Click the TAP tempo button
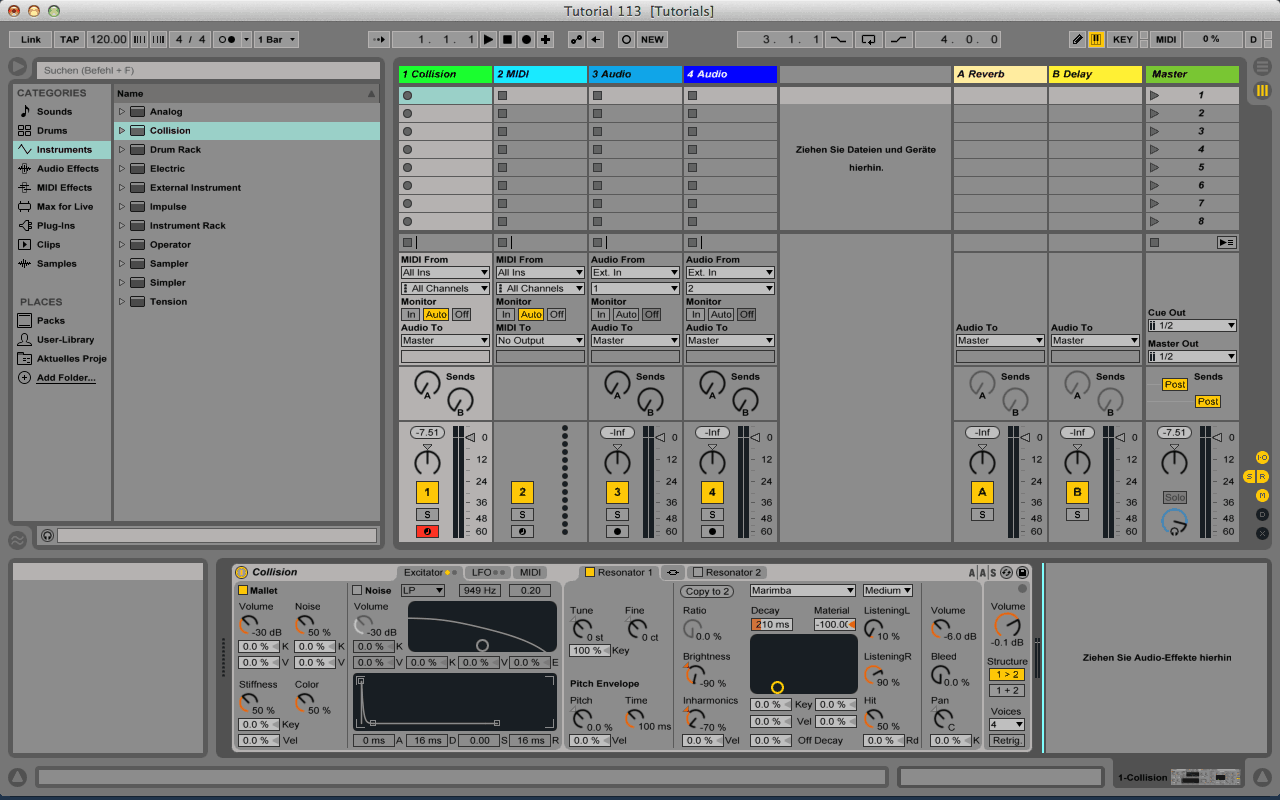 coord(69,40)
